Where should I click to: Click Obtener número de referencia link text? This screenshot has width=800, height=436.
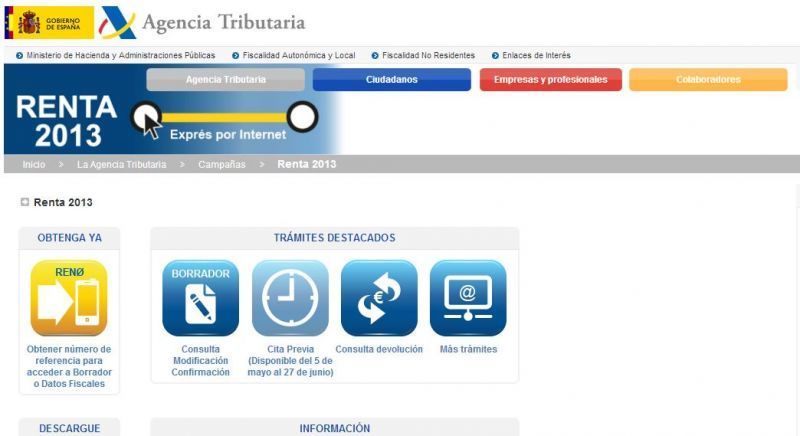(x=69, y=366)
